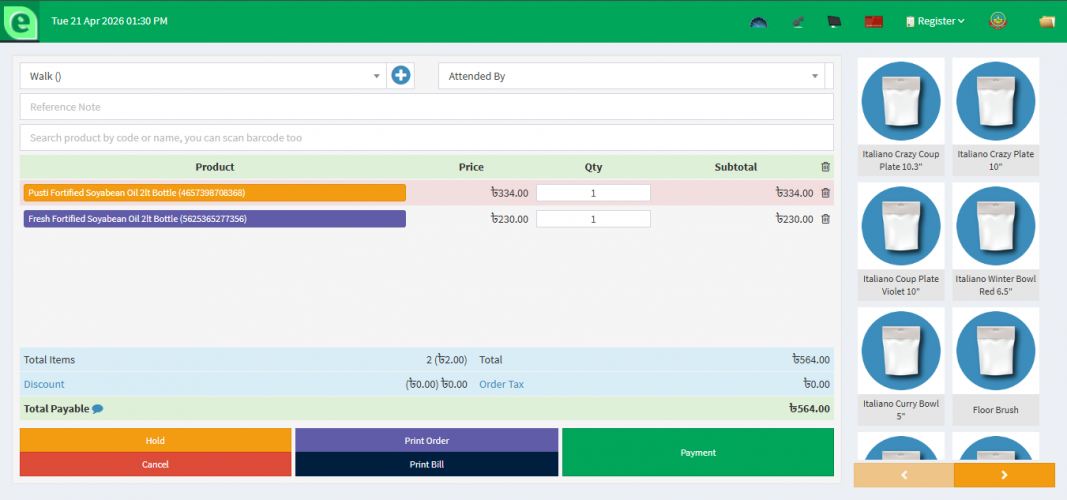The height and width of the screenshot is (500, 1067).
Task: Open the Order Tax link
Action: point(502,384)
